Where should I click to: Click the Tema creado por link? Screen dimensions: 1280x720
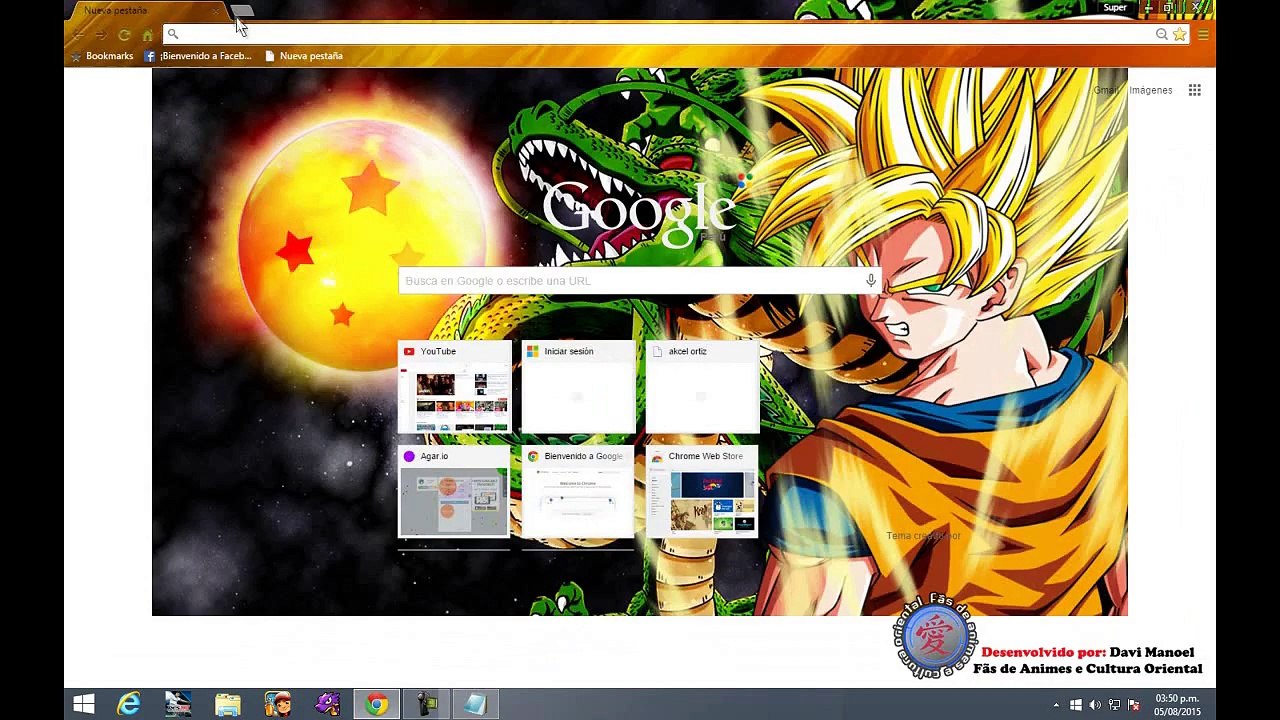tap(923, 536)
